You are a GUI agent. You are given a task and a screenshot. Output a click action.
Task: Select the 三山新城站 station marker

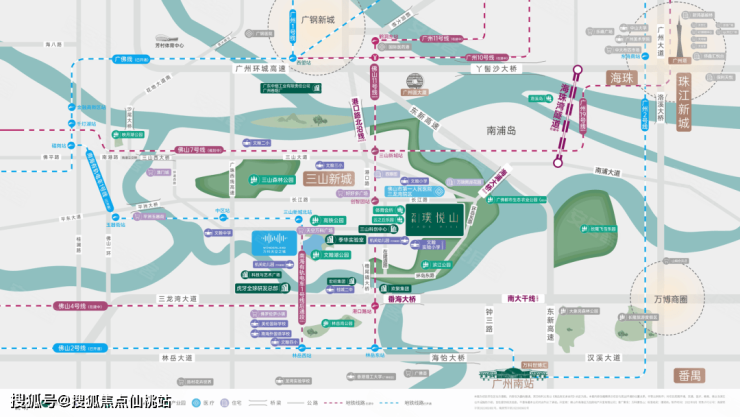click(375, 151)
